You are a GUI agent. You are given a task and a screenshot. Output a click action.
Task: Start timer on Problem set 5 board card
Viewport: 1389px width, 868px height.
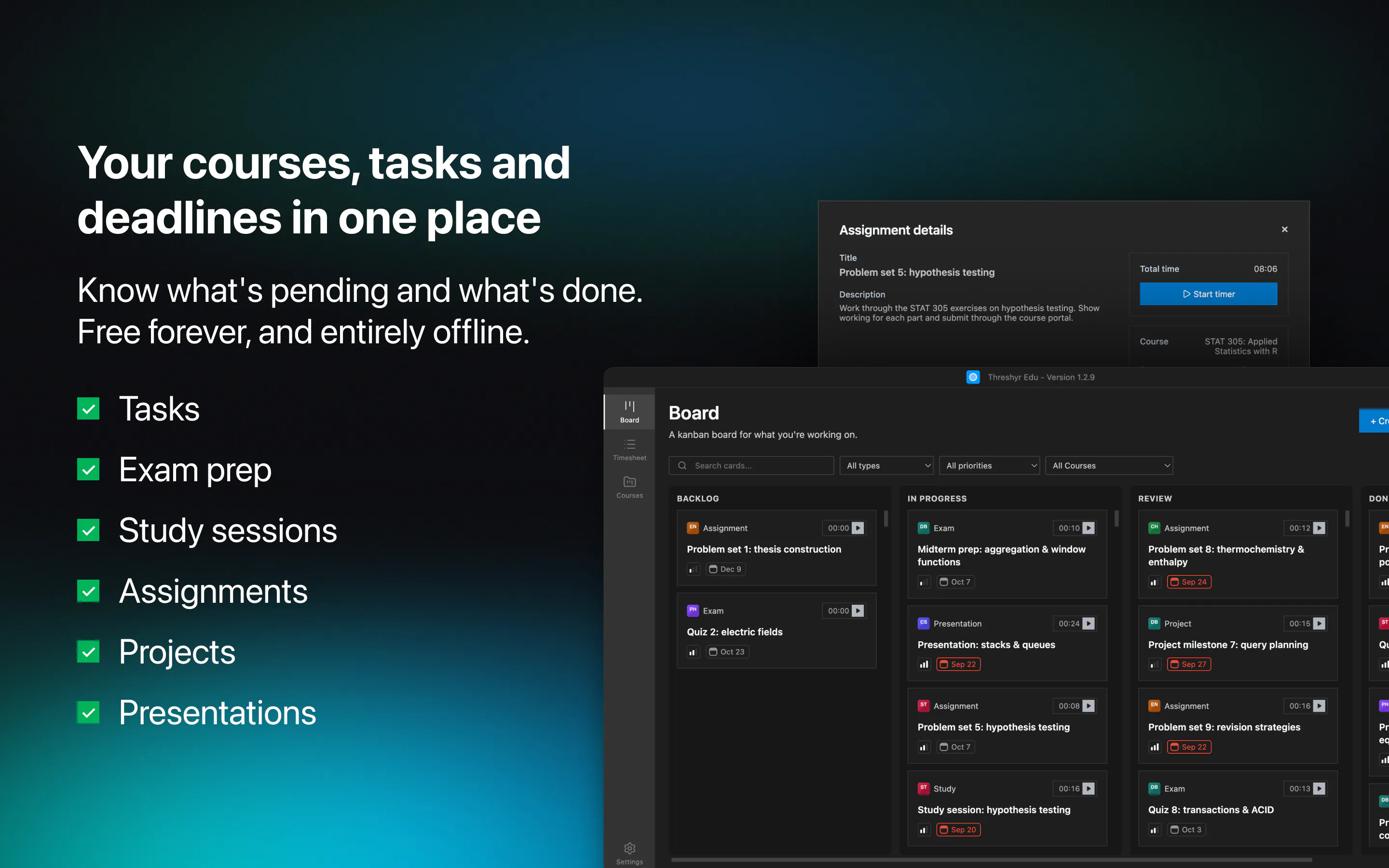(x=1088, y=706)
